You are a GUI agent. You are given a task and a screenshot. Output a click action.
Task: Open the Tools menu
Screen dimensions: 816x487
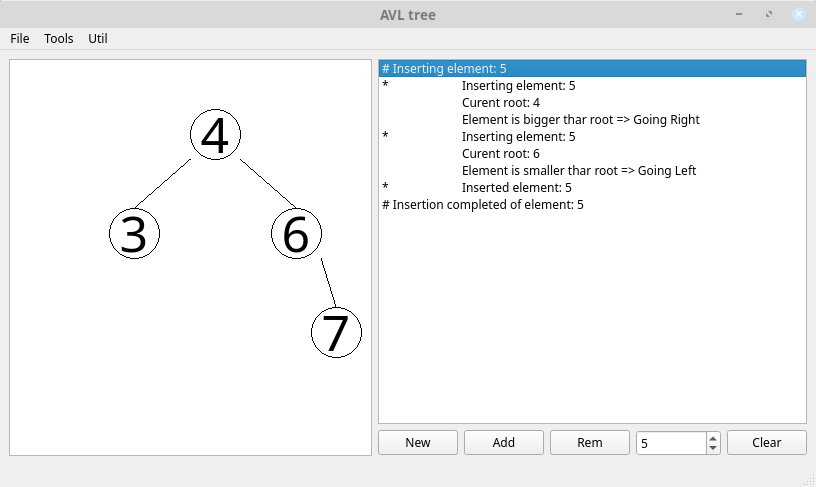point(59,39)
